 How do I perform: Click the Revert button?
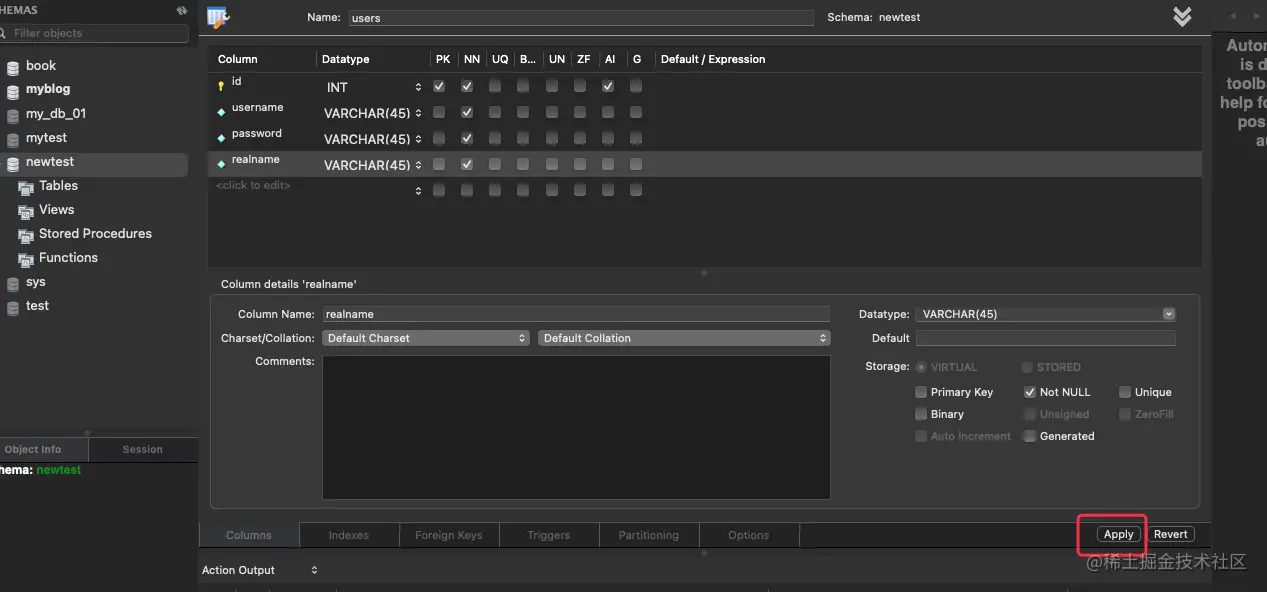pyautogui.click(x=1170, y=534)
